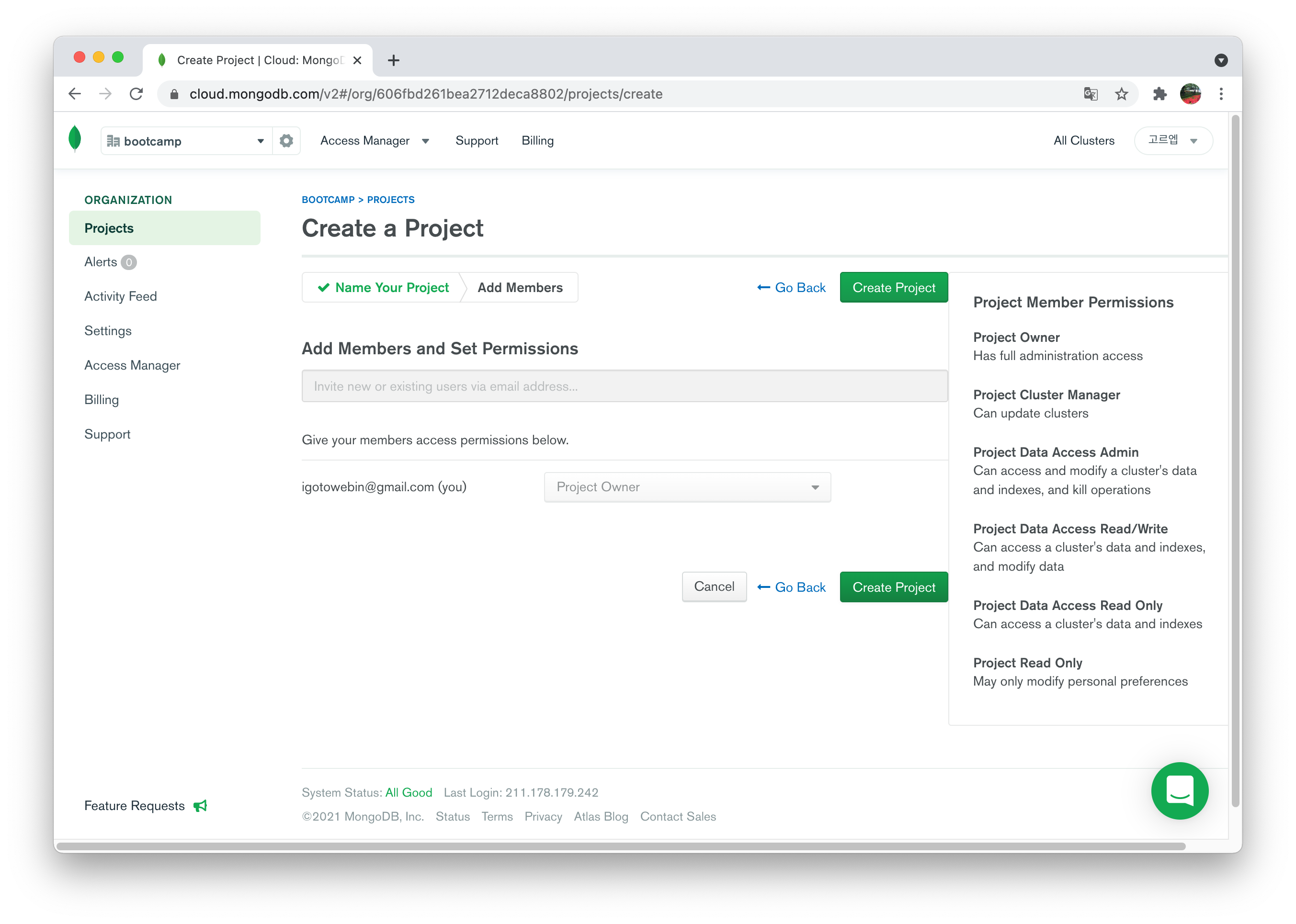
Task: Click the bottom Create Project button
Action: pos(893,587)
